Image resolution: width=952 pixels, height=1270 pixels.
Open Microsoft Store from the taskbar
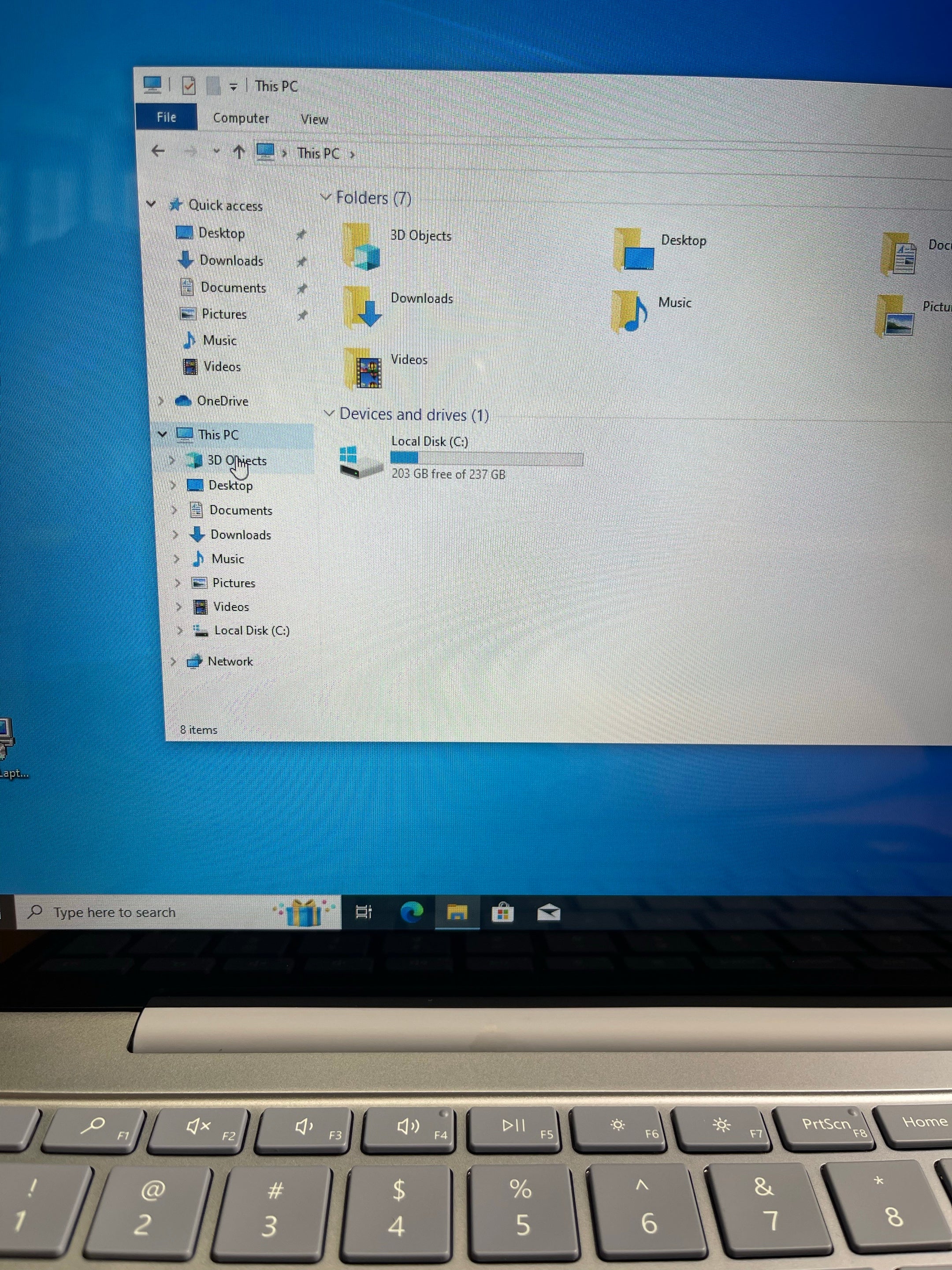[502, 912]
